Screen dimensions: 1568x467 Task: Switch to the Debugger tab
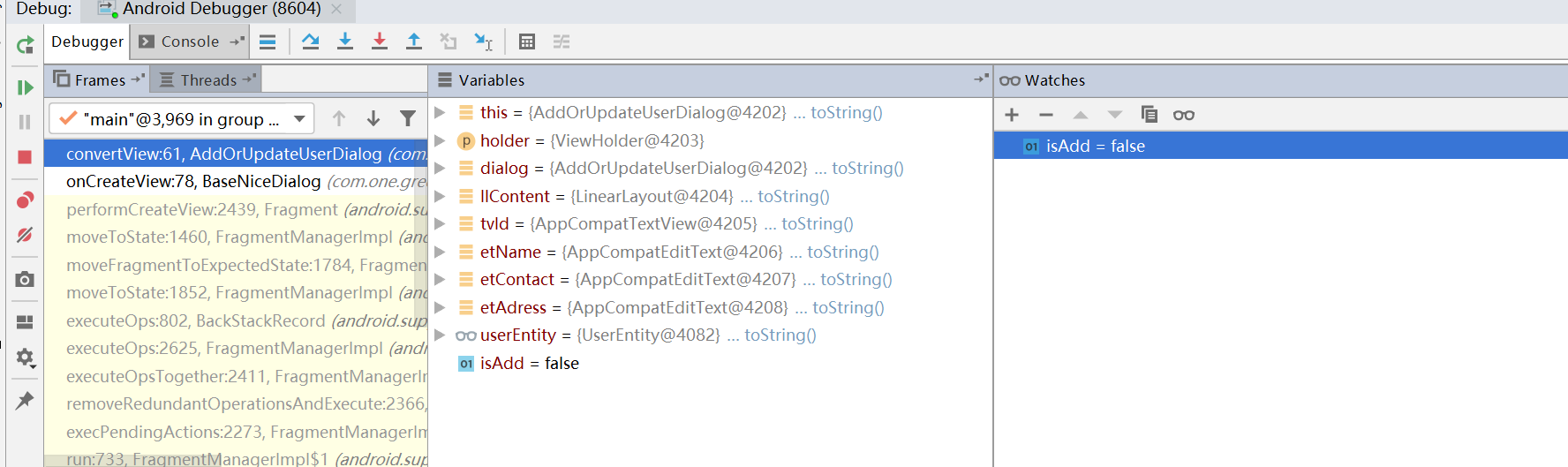[87, 41]
